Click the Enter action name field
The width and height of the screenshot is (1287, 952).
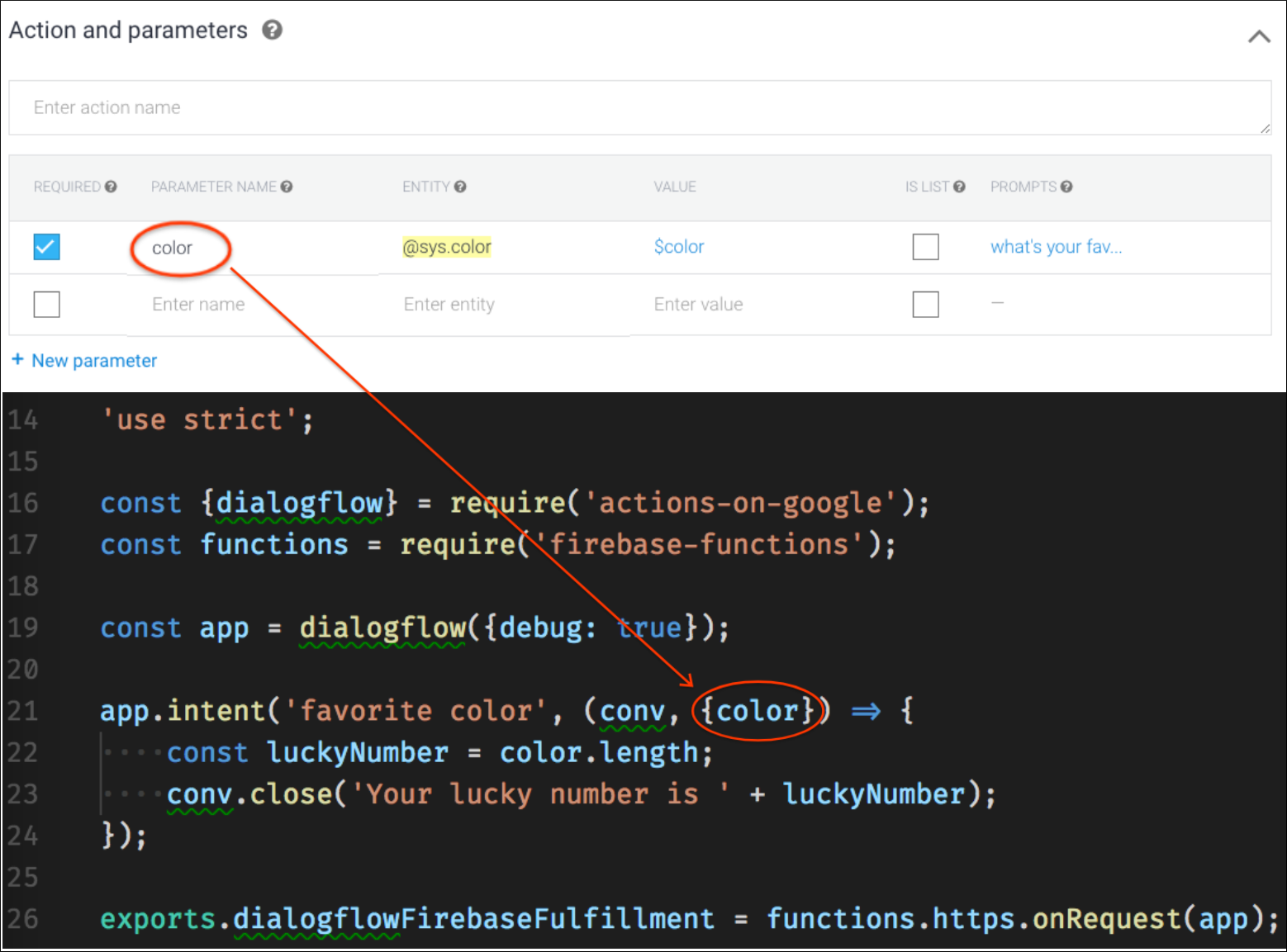tap(330, 107)
